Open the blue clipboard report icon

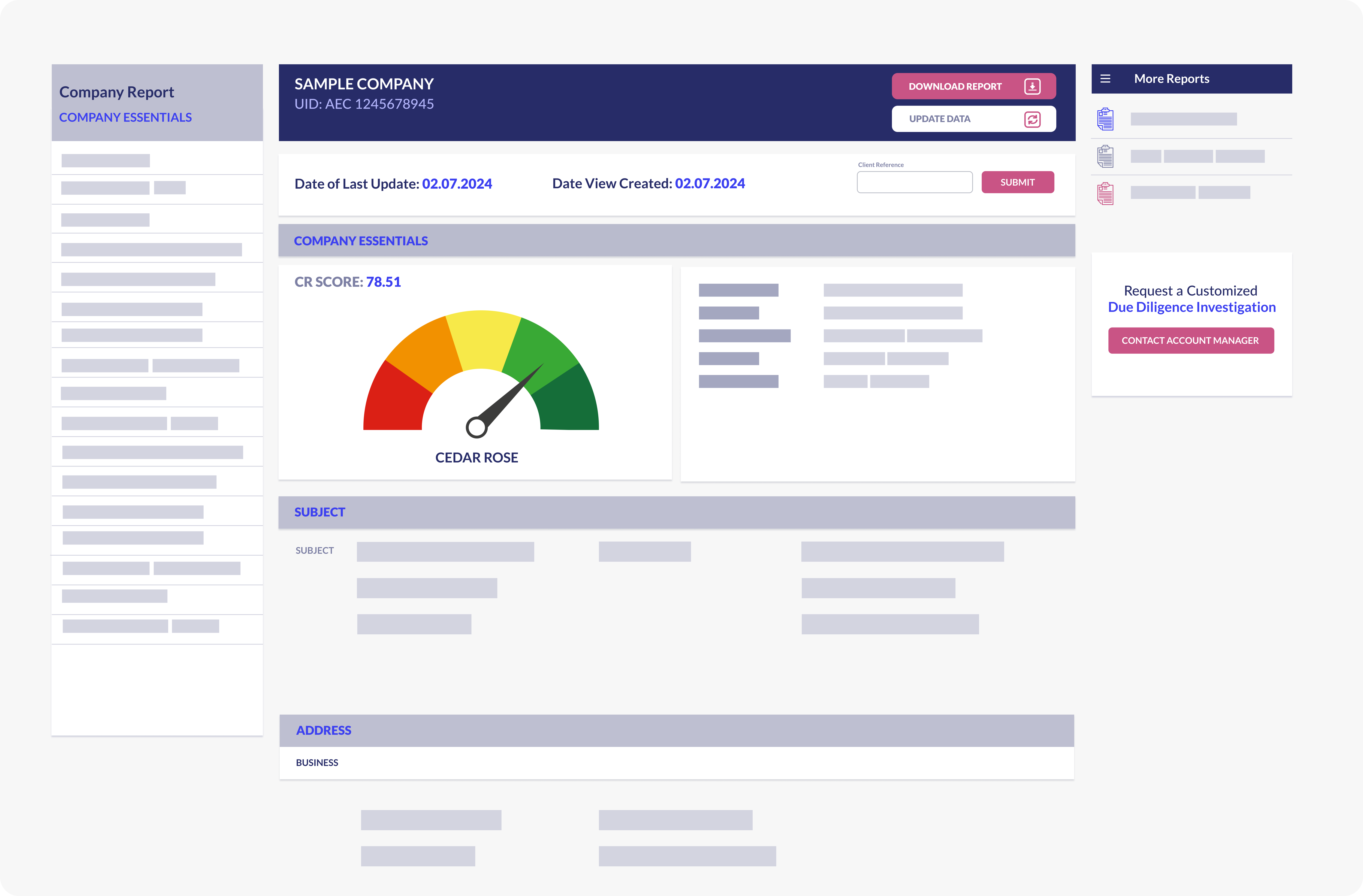[x=1105, y=119]
